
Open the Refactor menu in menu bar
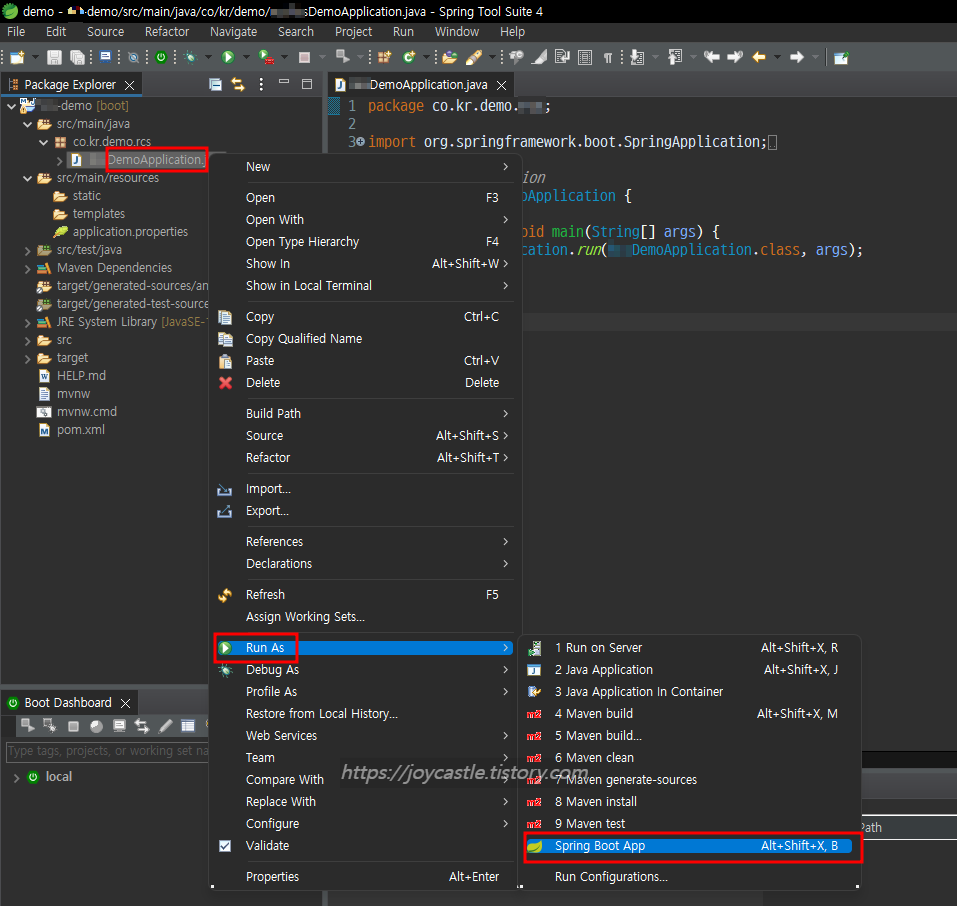167,32
